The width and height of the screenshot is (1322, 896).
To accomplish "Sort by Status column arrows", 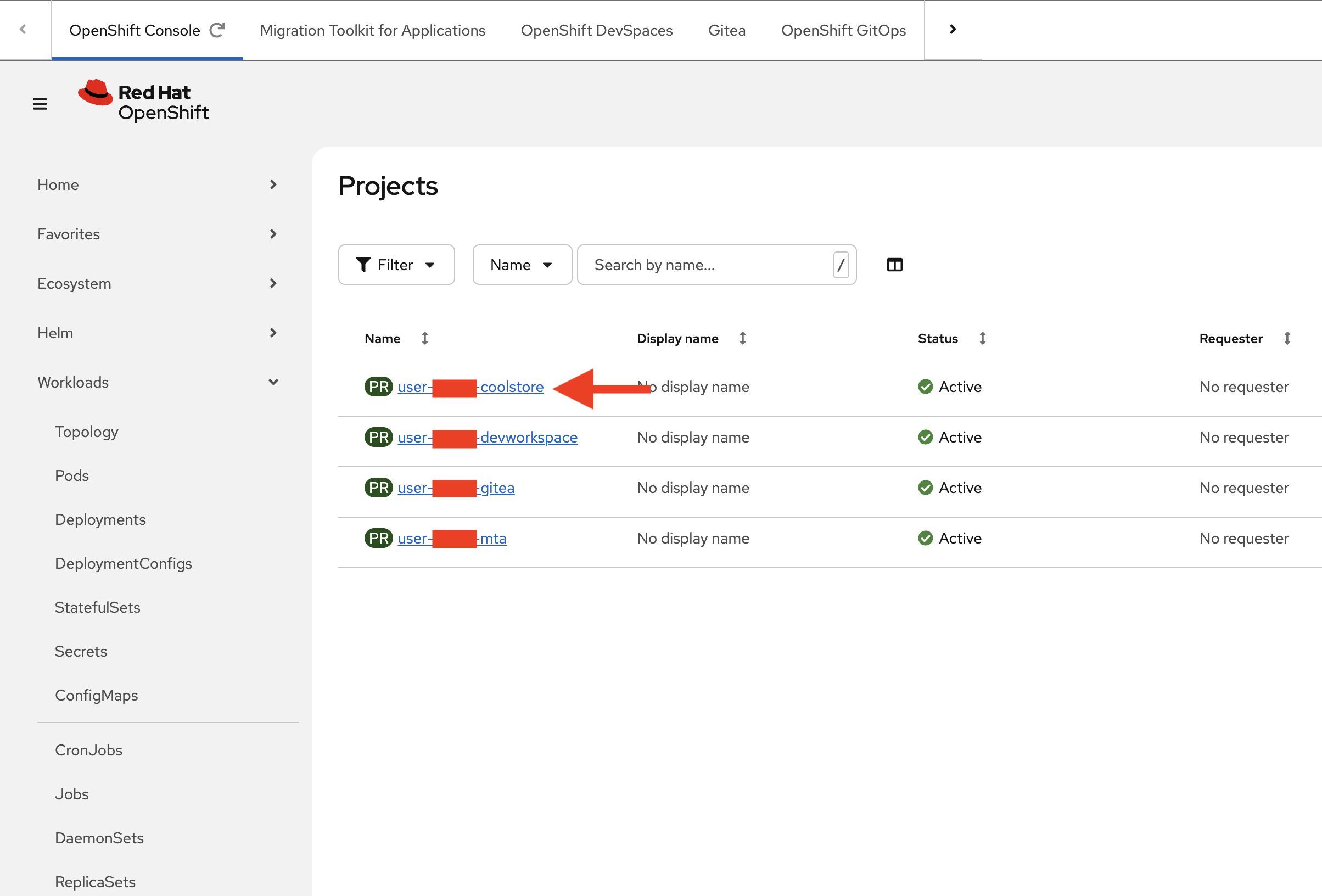I will point(982,339).
